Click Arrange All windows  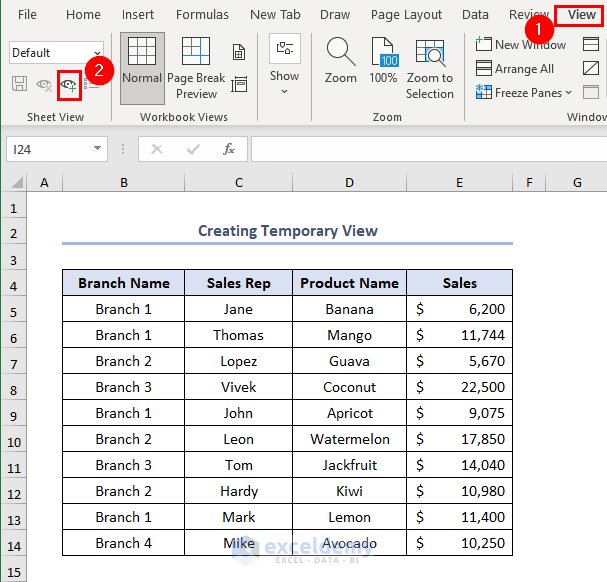[x=515, y=69]
